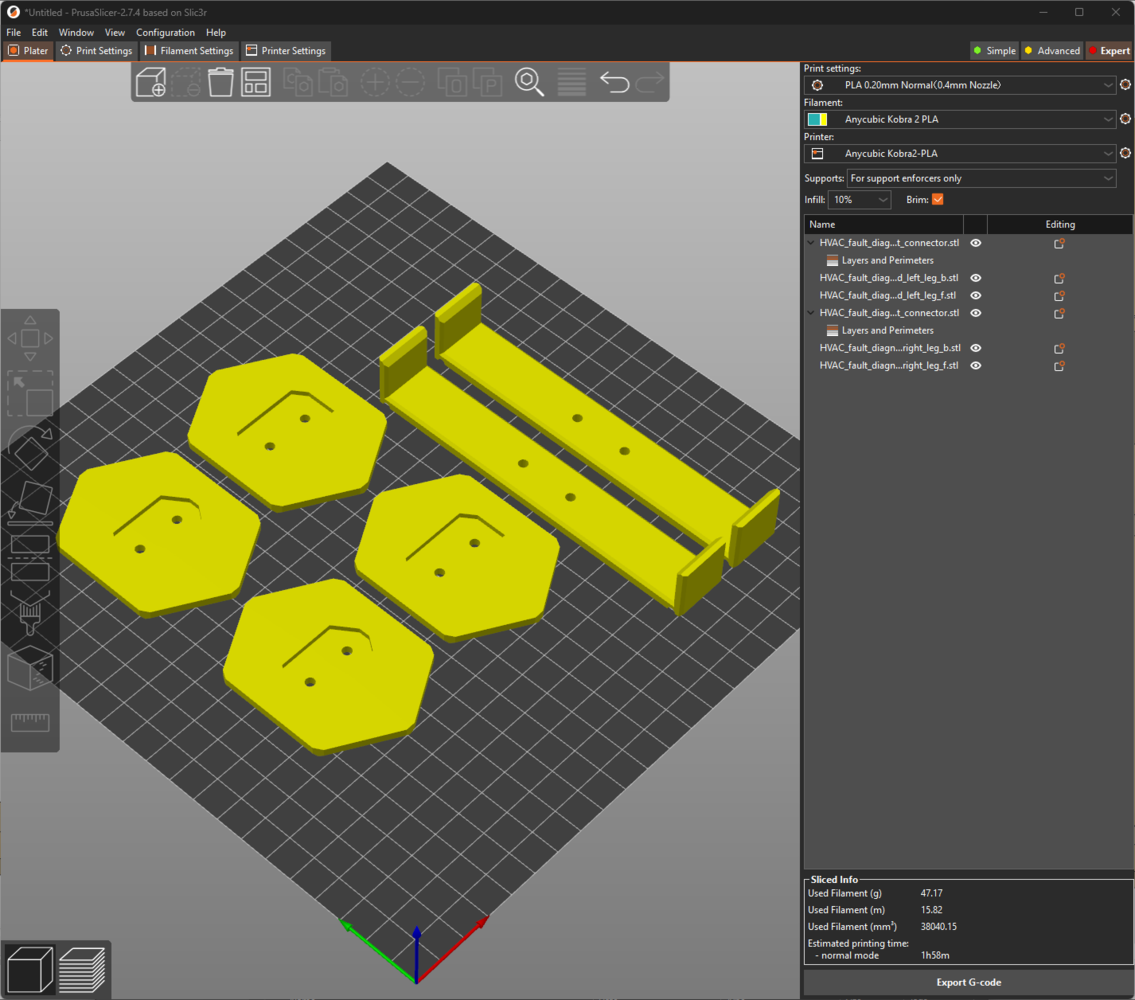Switch to the Filament Settings tab
Viewport: 1135px width, 1000px height.
(189, 51)
